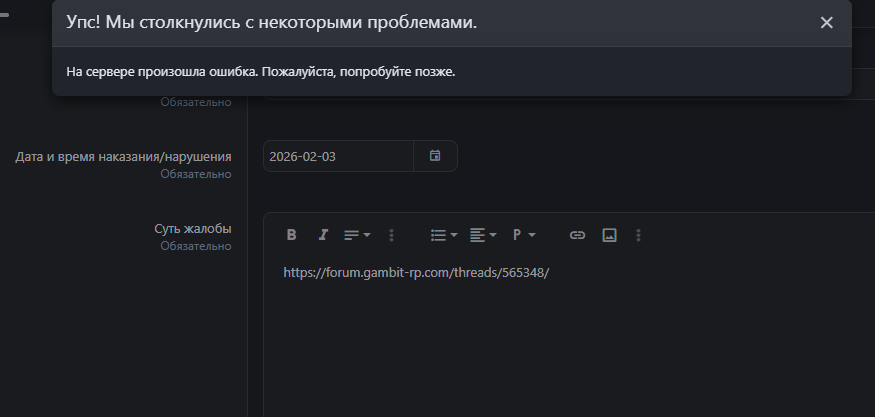Open more text options after font size
The image size is (875, 417).
[391, 235]
